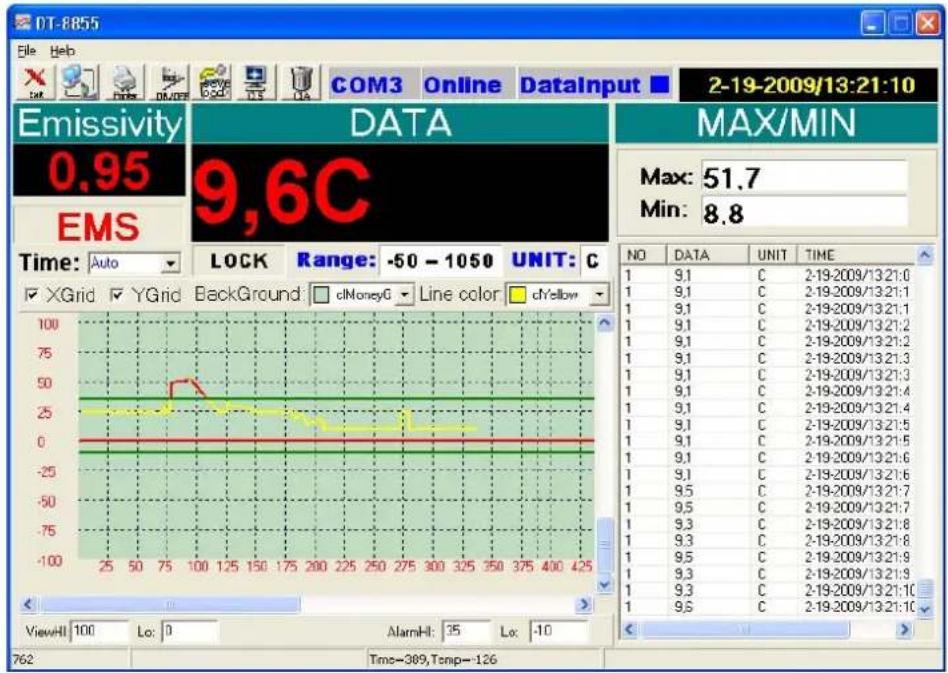Click the blue DataInput indicator square
Viewport: 948px width, 673px height.
point(660,85)
